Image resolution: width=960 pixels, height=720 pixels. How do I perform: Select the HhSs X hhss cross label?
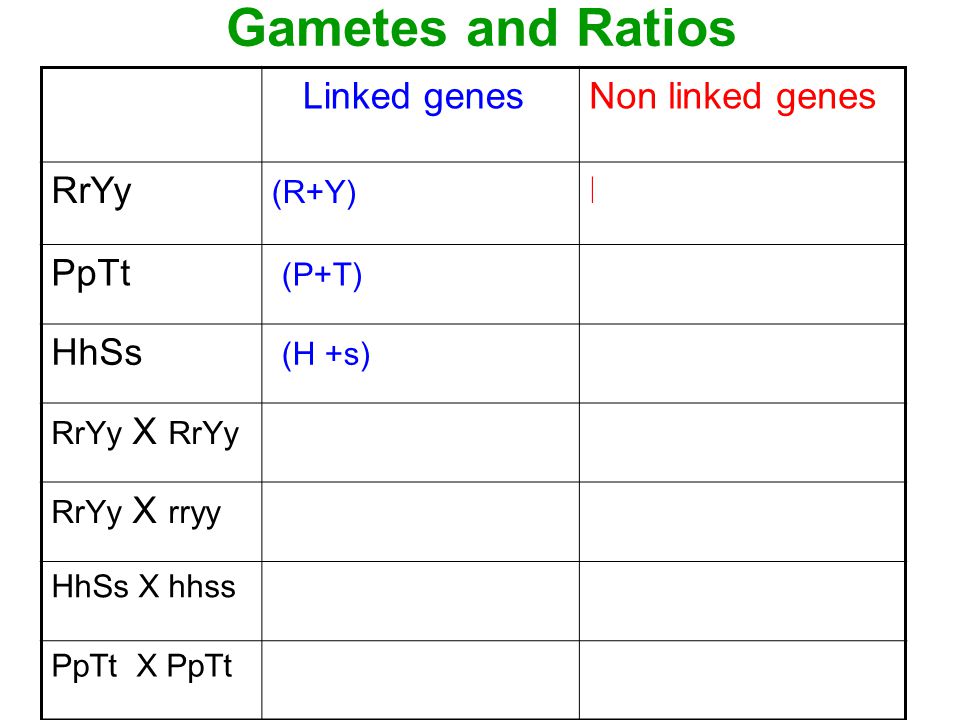pyautogui.click(x=144, y=587)
